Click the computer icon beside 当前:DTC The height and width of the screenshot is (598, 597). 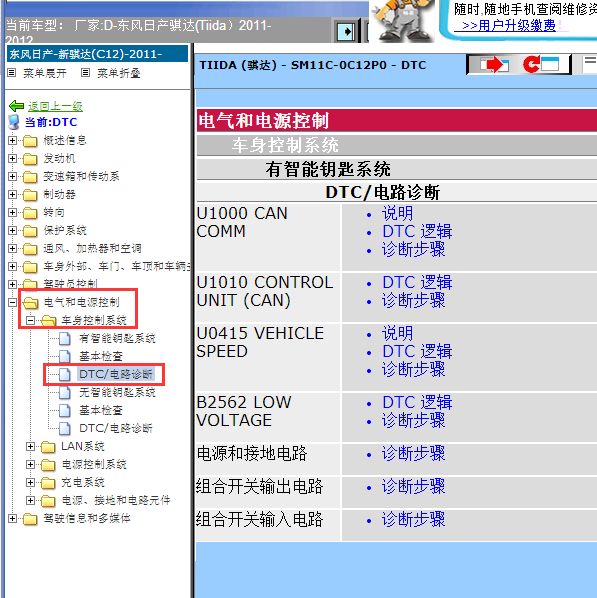click(x=14, y=122)
